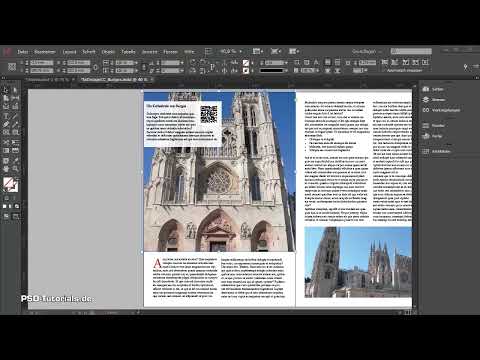The width and height of the screenshot is (480, 360).
Task: Set formatting to affect the container
Action: tap(6, 198)
